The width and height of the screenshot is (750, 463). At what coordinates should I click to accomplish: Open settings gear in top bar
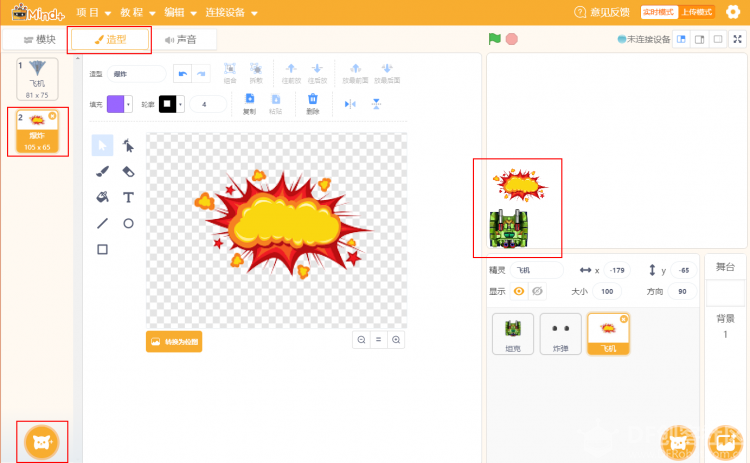[733, 12]
